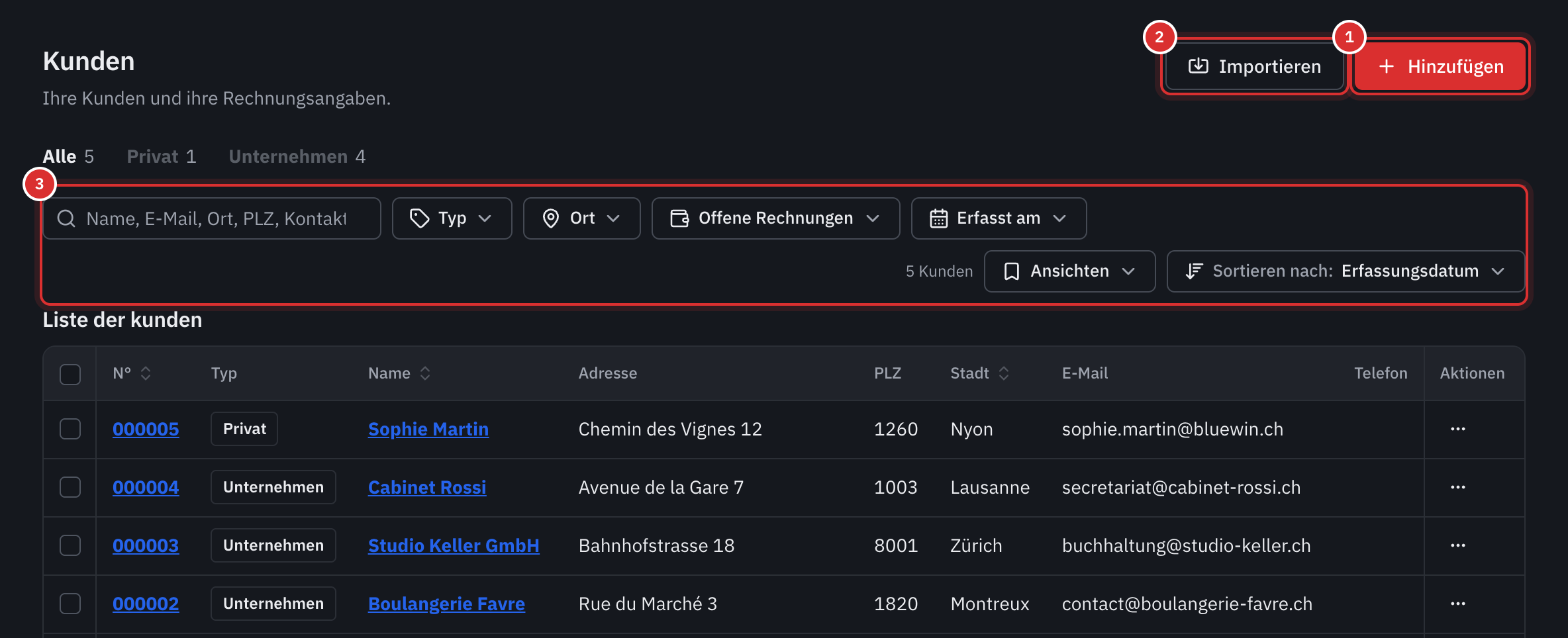1568x638 pixels.
Task: Sort by N° column sort icon
Action: pyautogui.click(x=146, y=373)
